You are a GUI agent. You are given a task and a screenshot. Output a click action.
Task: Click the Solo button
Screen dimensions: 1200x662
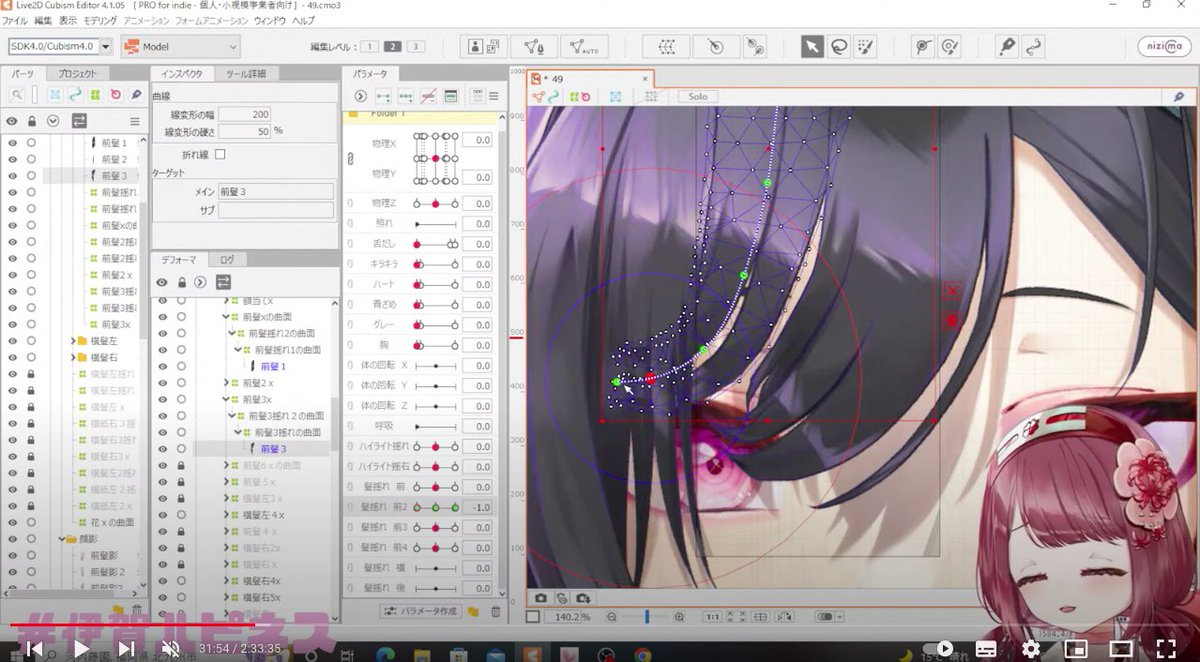coord(697,96)
